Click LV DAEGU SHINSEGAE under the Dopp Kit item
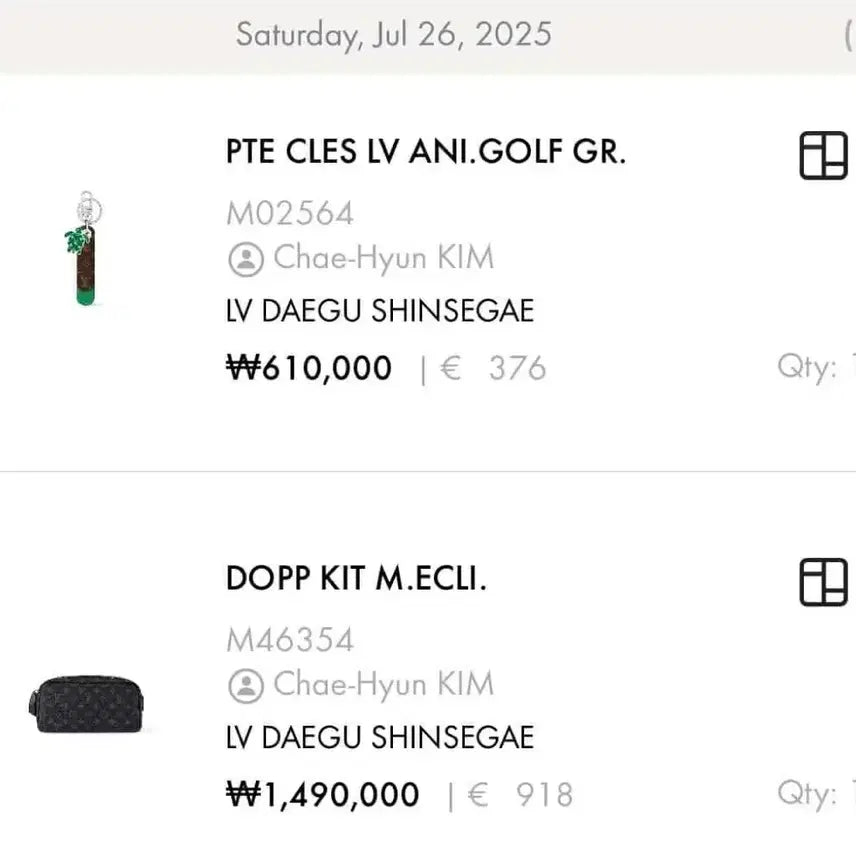The image size is (856, 856). pyautogui.click(x=380, y=737)
